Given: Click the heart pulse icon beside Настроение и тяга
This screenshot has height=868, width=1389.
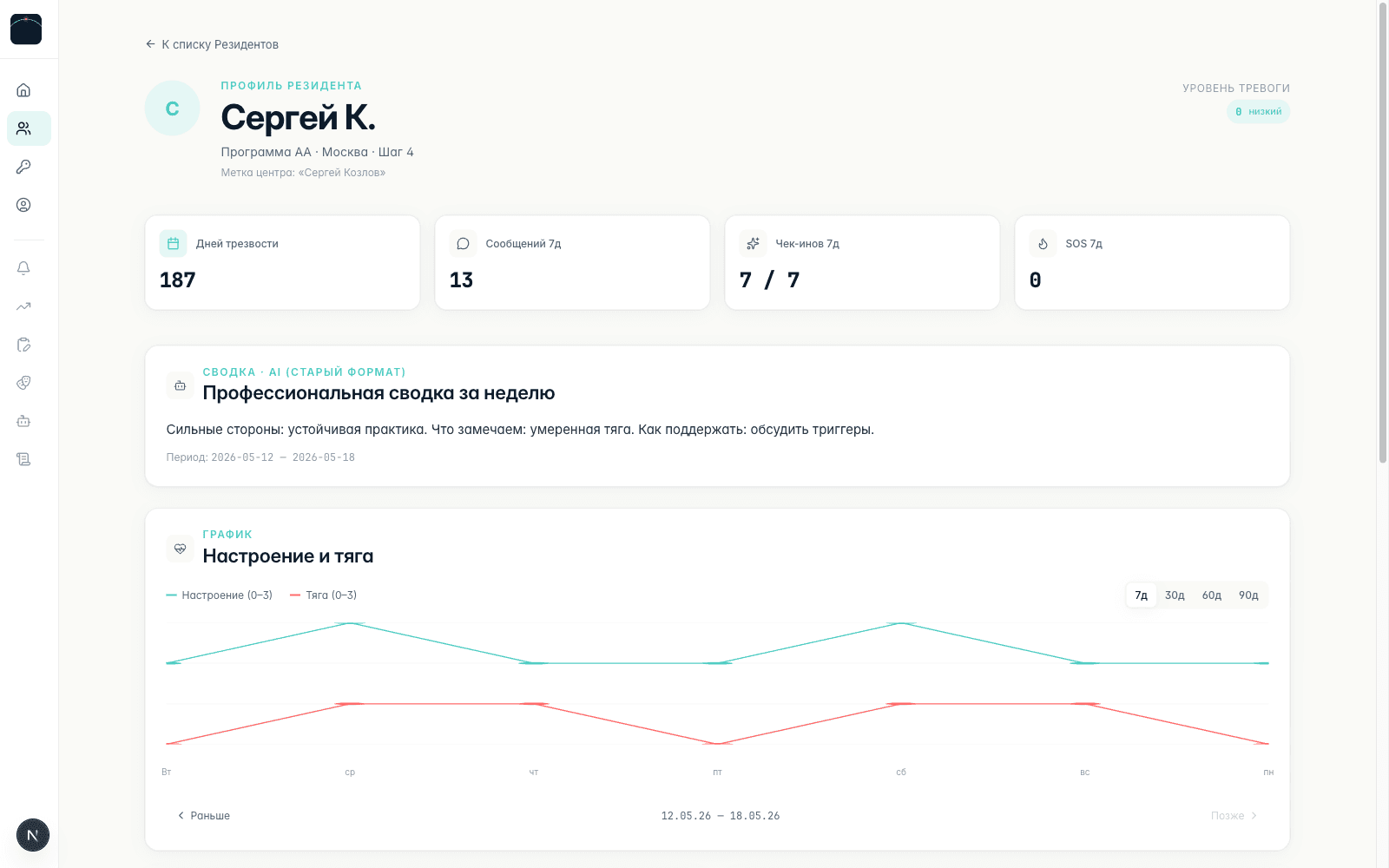Looking at the screenshot, I should coord(180,549).
